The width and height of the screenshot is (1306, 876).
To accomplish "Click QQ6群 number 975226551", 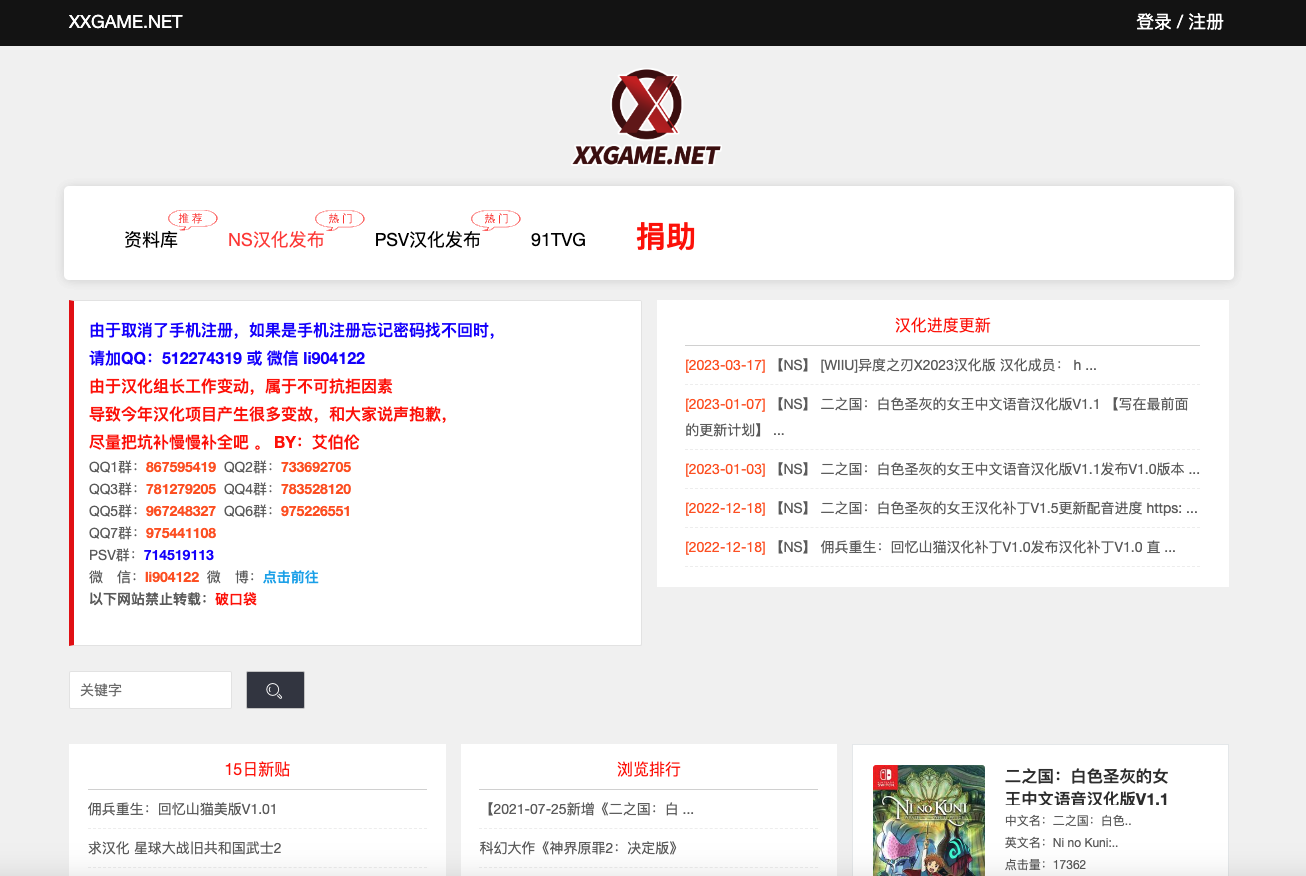I will pos(316,511).
